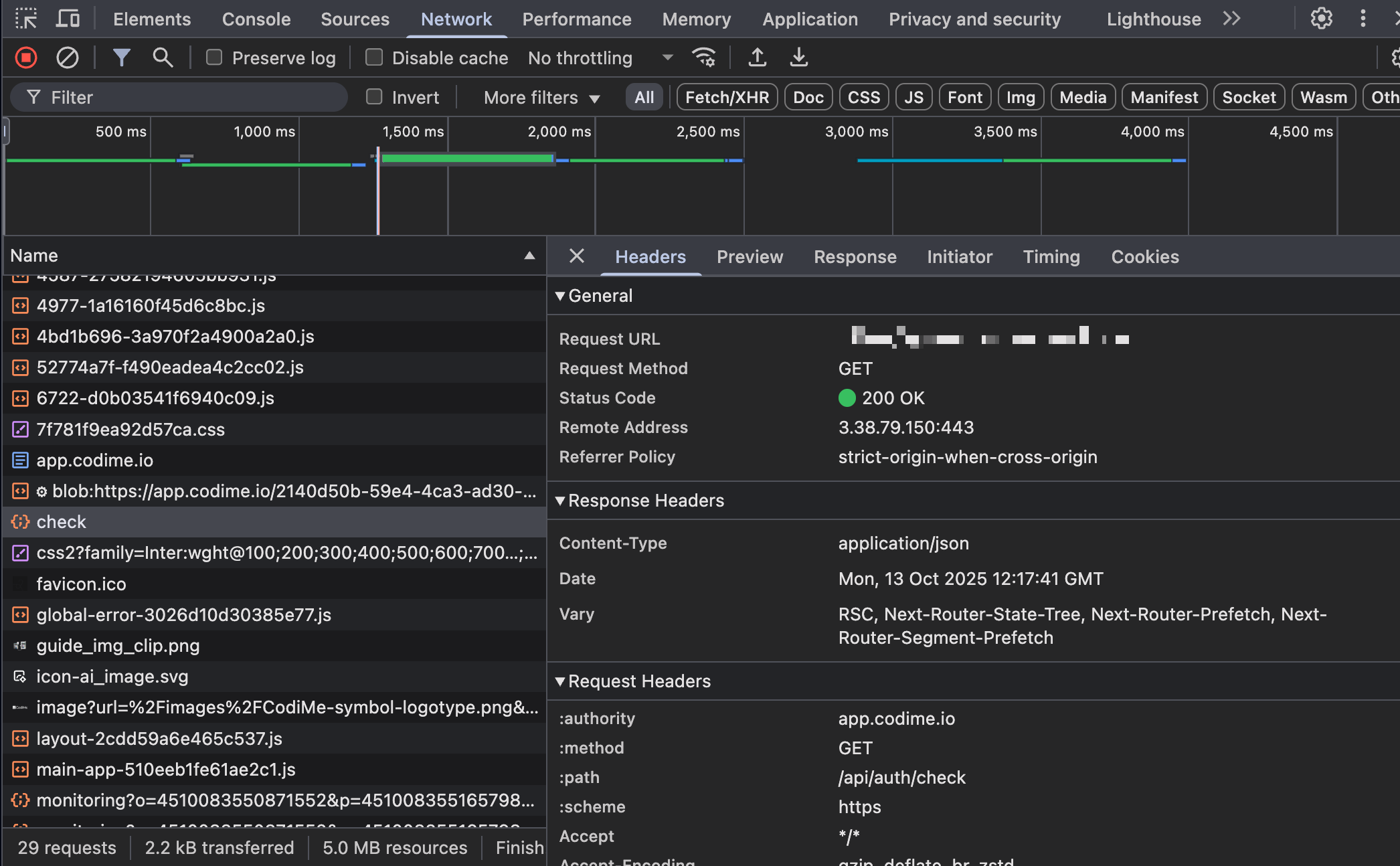The height and width of the screenshot is (866, 1400).
Task: Select favicon.ico in the request list
Action: [x=81, y=584]
